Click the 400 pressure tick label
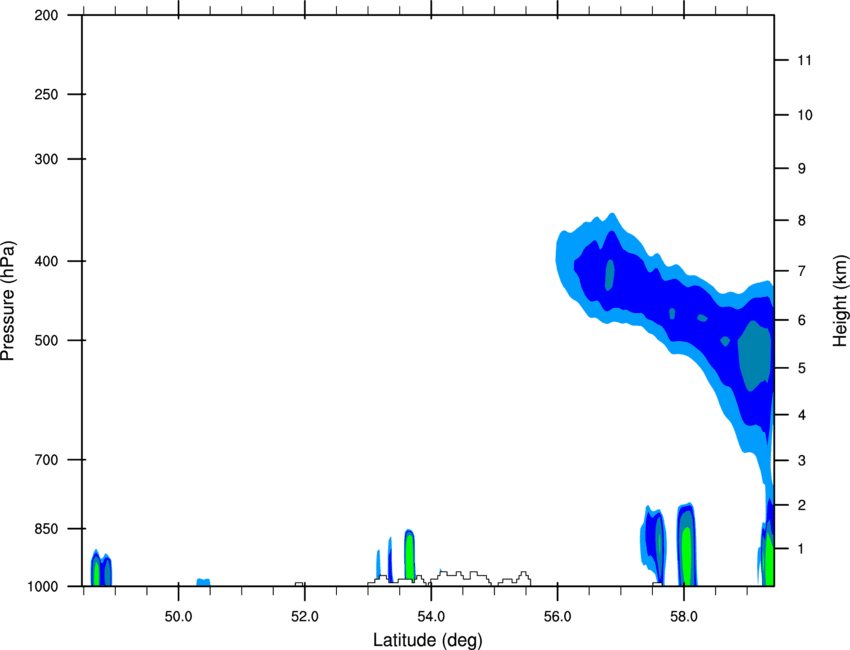Screen dimensions: 850x650 46,261
